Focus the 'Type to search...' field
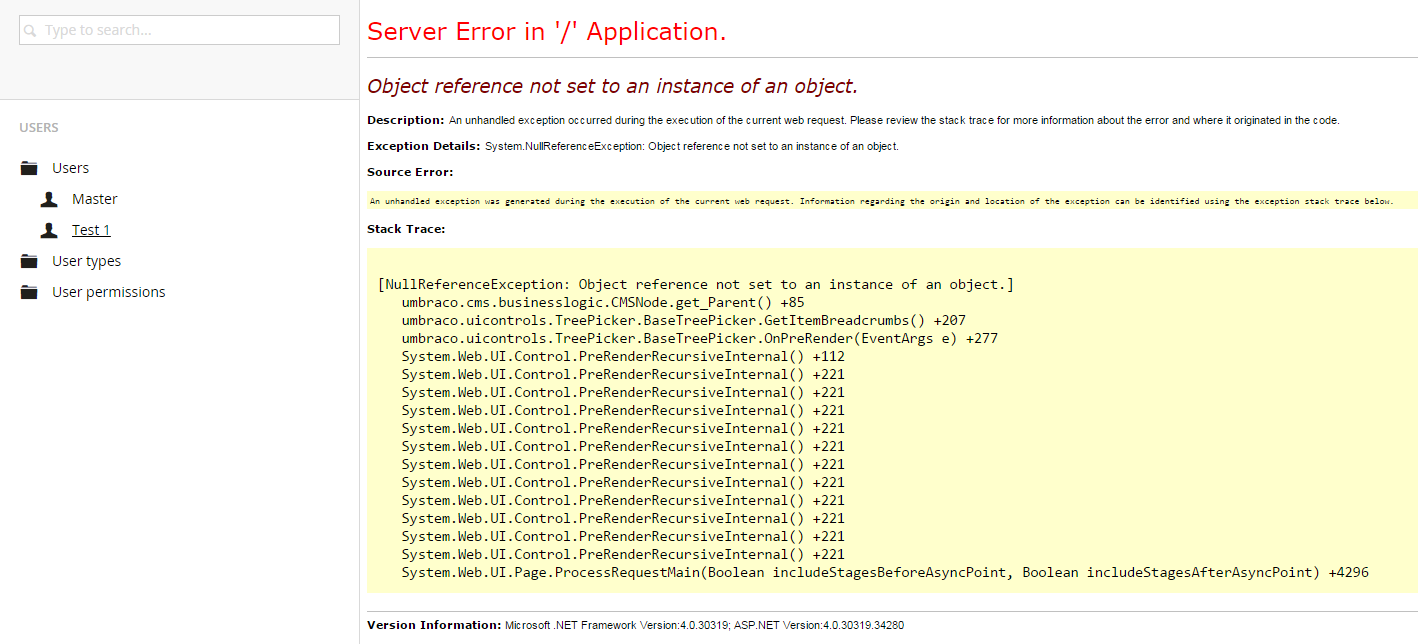The height and width of the screenshot is (644, 1418). pyautogui.click(x=179, y=30)
